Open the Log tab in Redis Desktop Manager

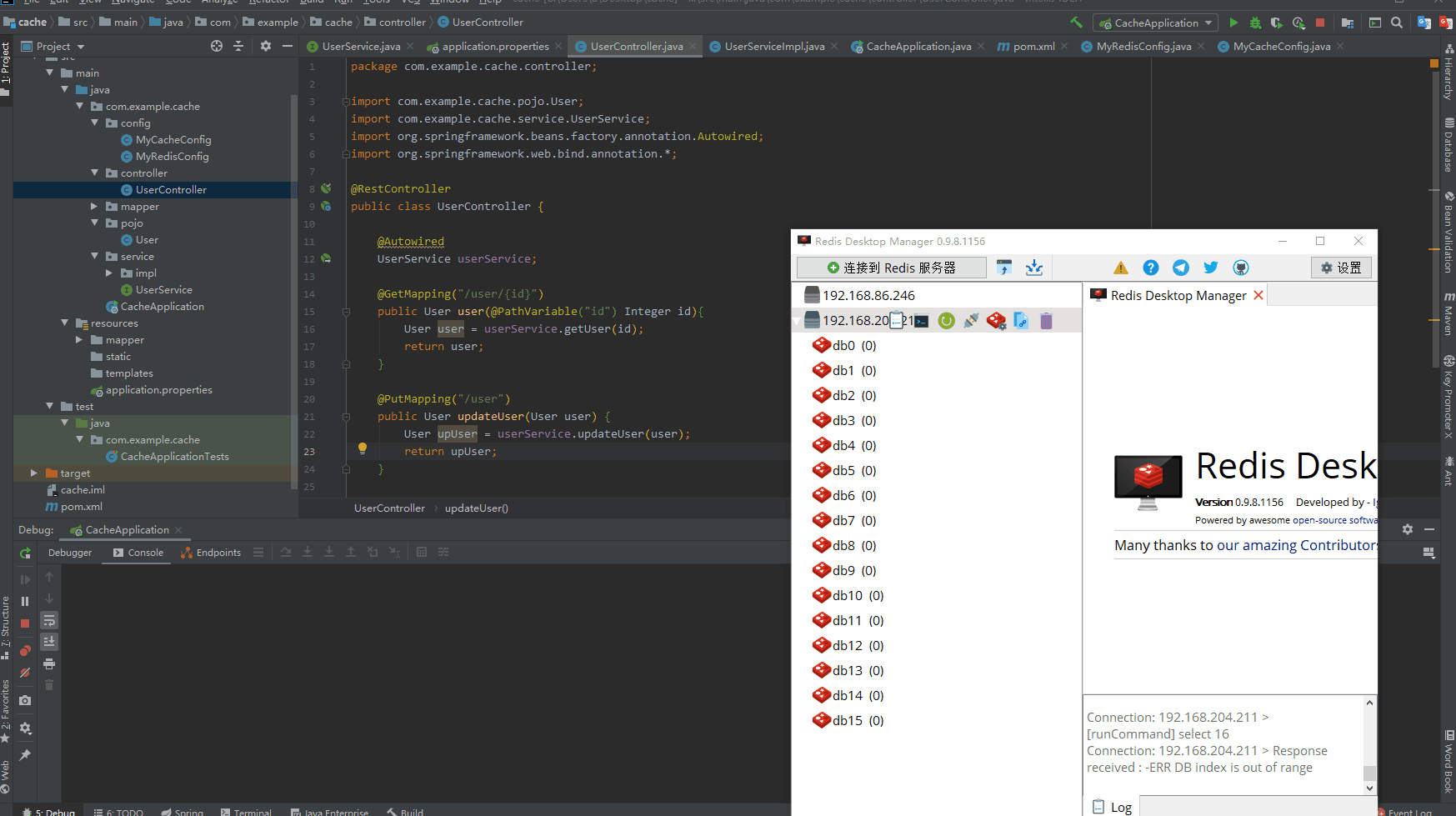click(x=1112, y=807)
